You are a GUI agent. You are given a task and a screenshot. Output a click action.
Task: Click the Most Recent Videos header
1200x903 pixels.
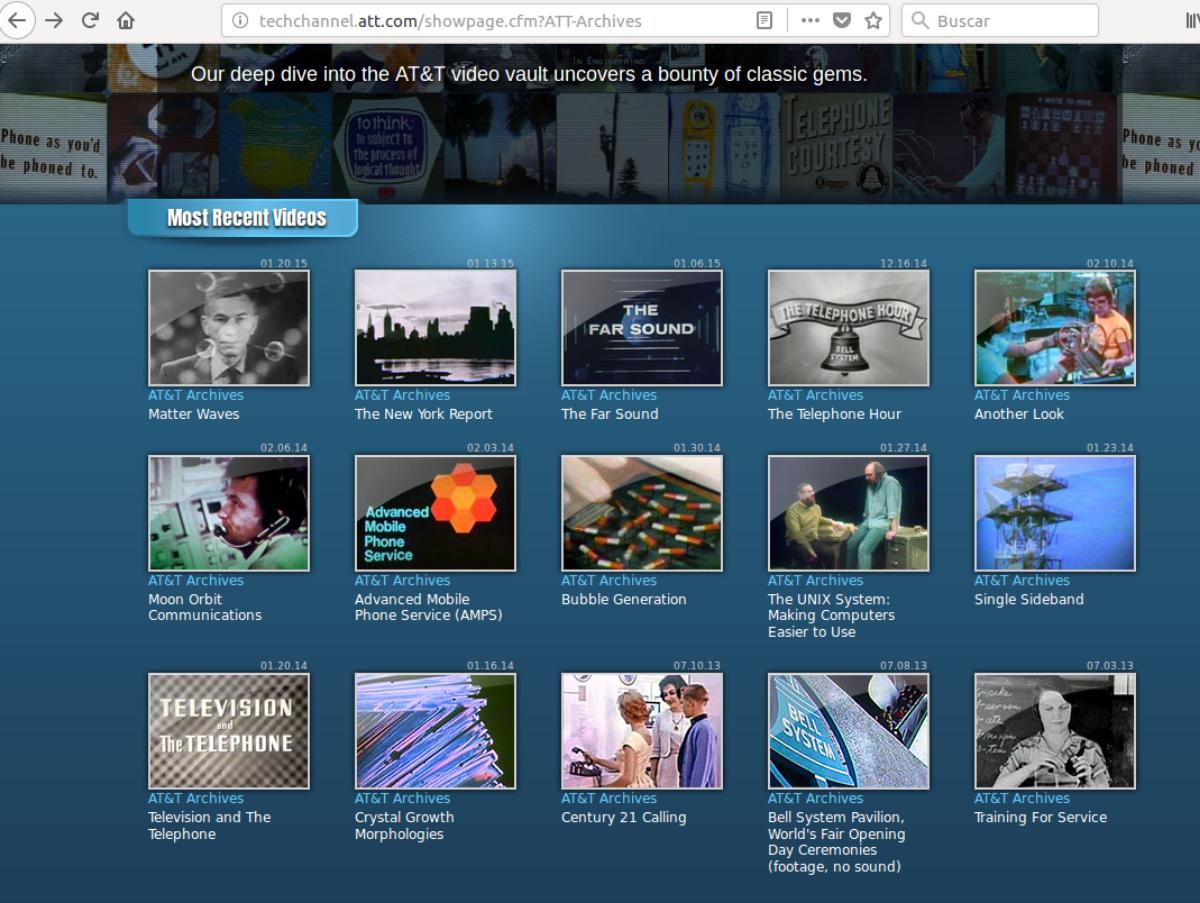[x=242, y=218]
